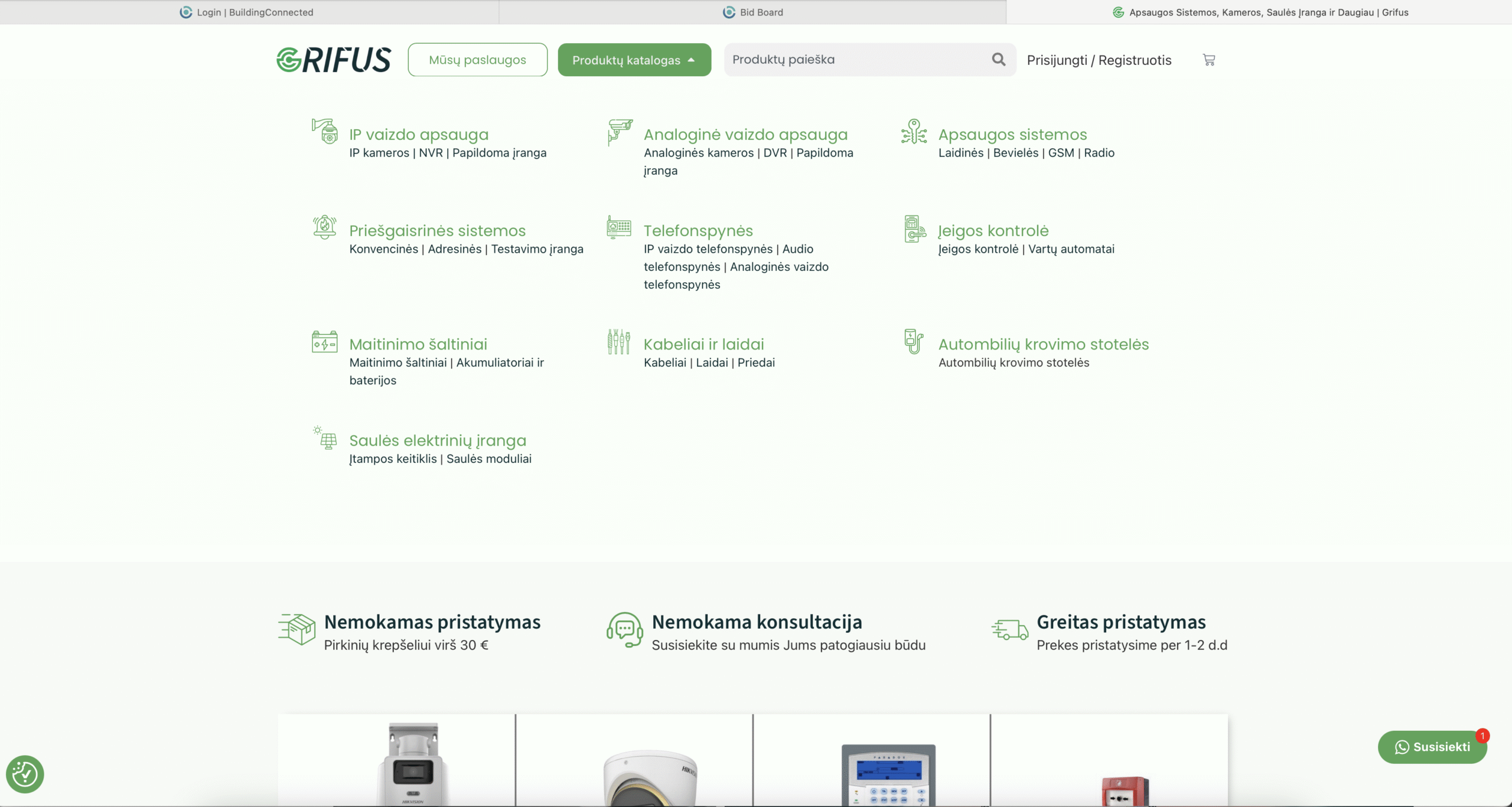The image size is (1512, 807).
Task: Switch to the Bid Board tab
Action: tap(753, 12)
